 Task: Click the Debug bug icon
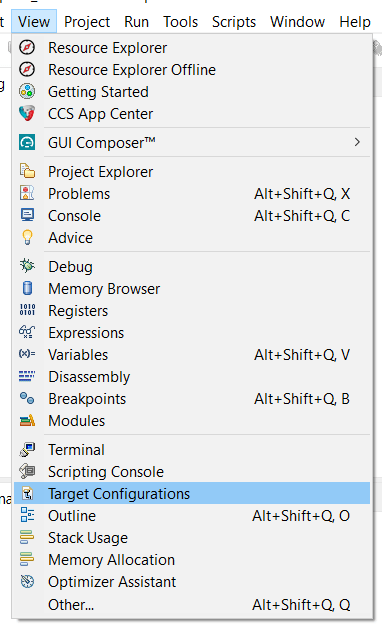point(27,266)
